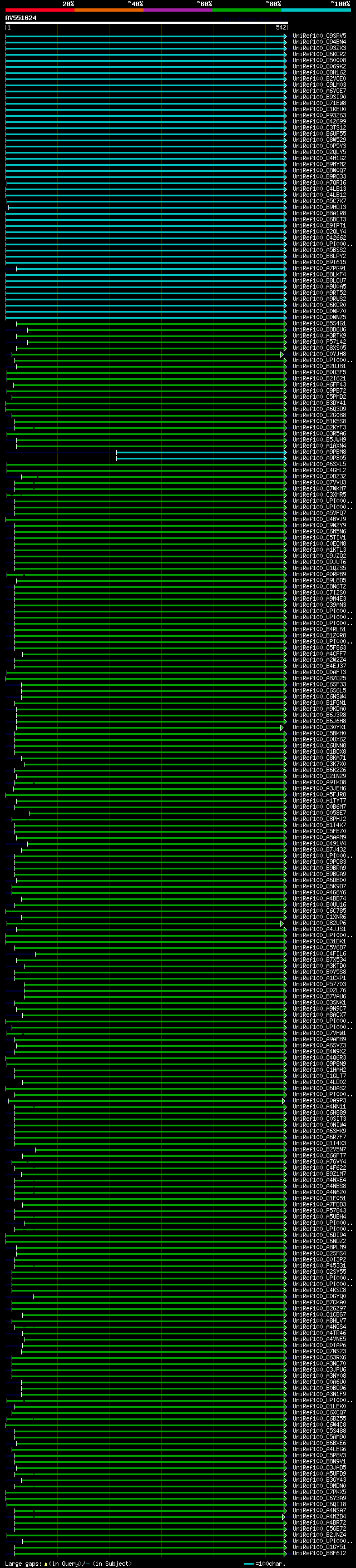The height and width of the screenshot is (1568, 356).
Task: Open hit UniRef100_Q6BCT3
Action: 319,219
